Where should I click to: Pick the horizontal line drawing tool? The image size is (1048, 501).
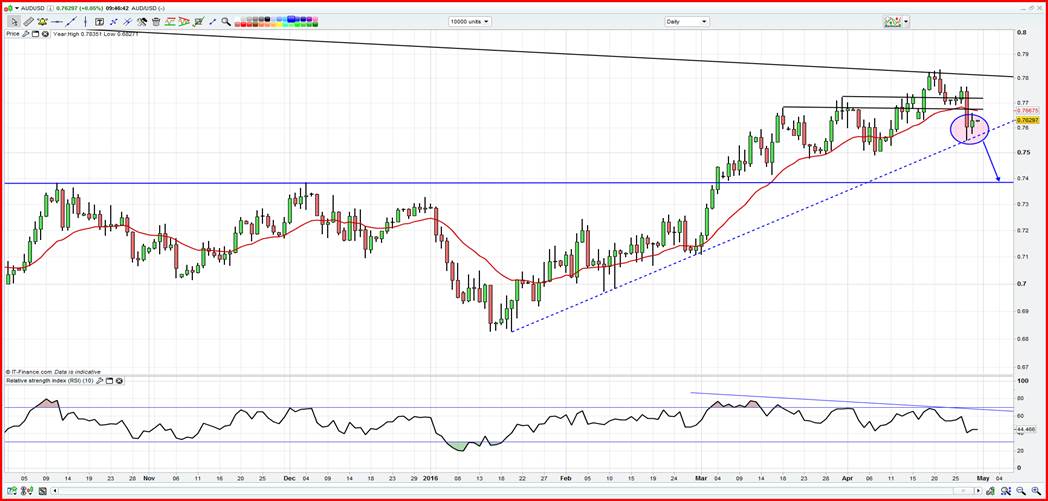coord(57,21)
